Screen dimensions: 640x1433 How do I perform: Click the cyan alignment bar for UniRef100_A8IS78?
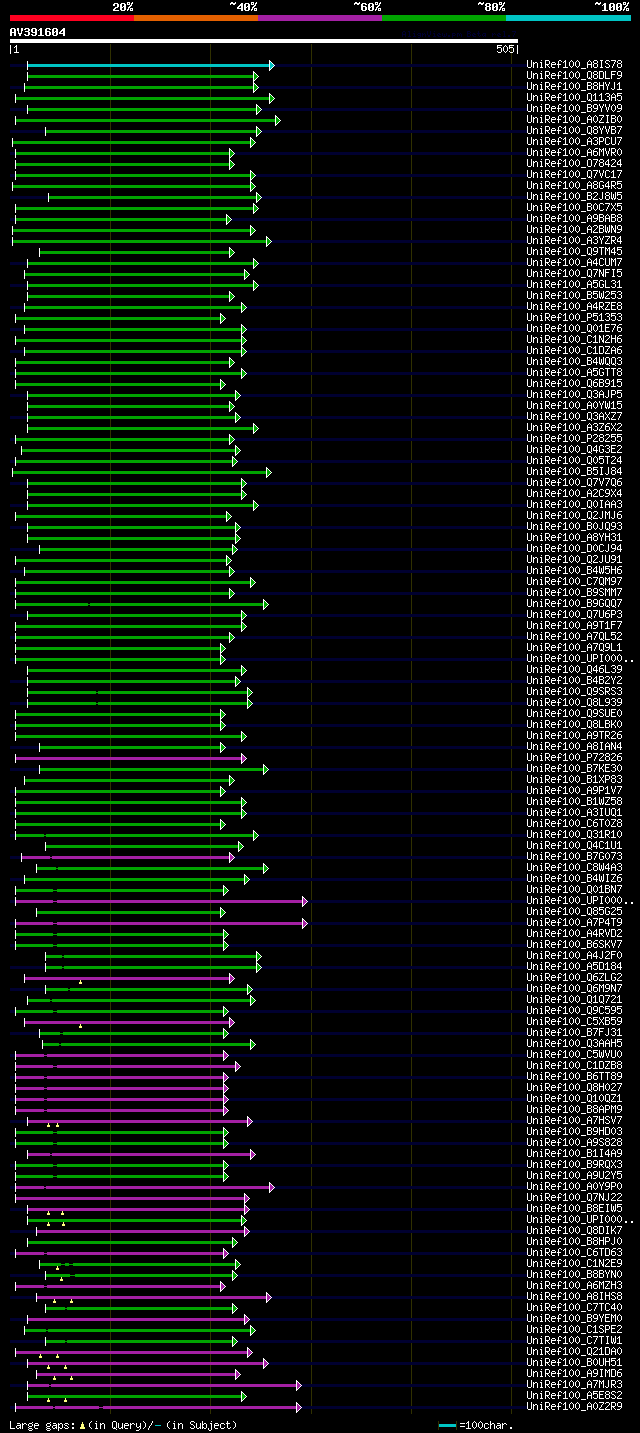(150, 65)
